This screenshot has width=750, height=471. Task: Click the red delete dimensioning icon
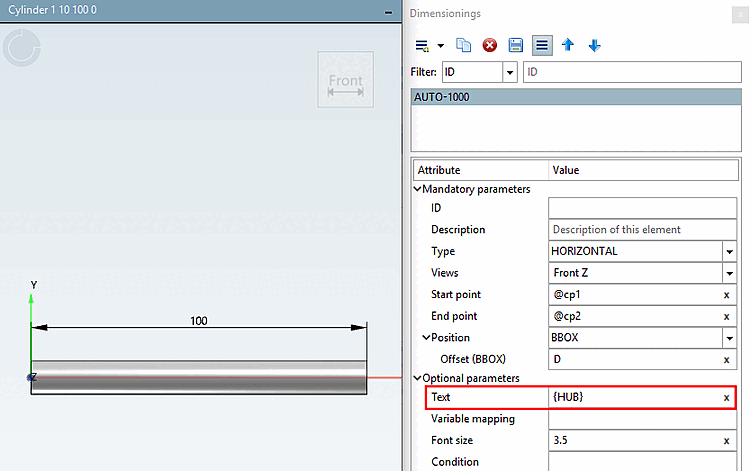pyautogui.click(x=489, y=45)
